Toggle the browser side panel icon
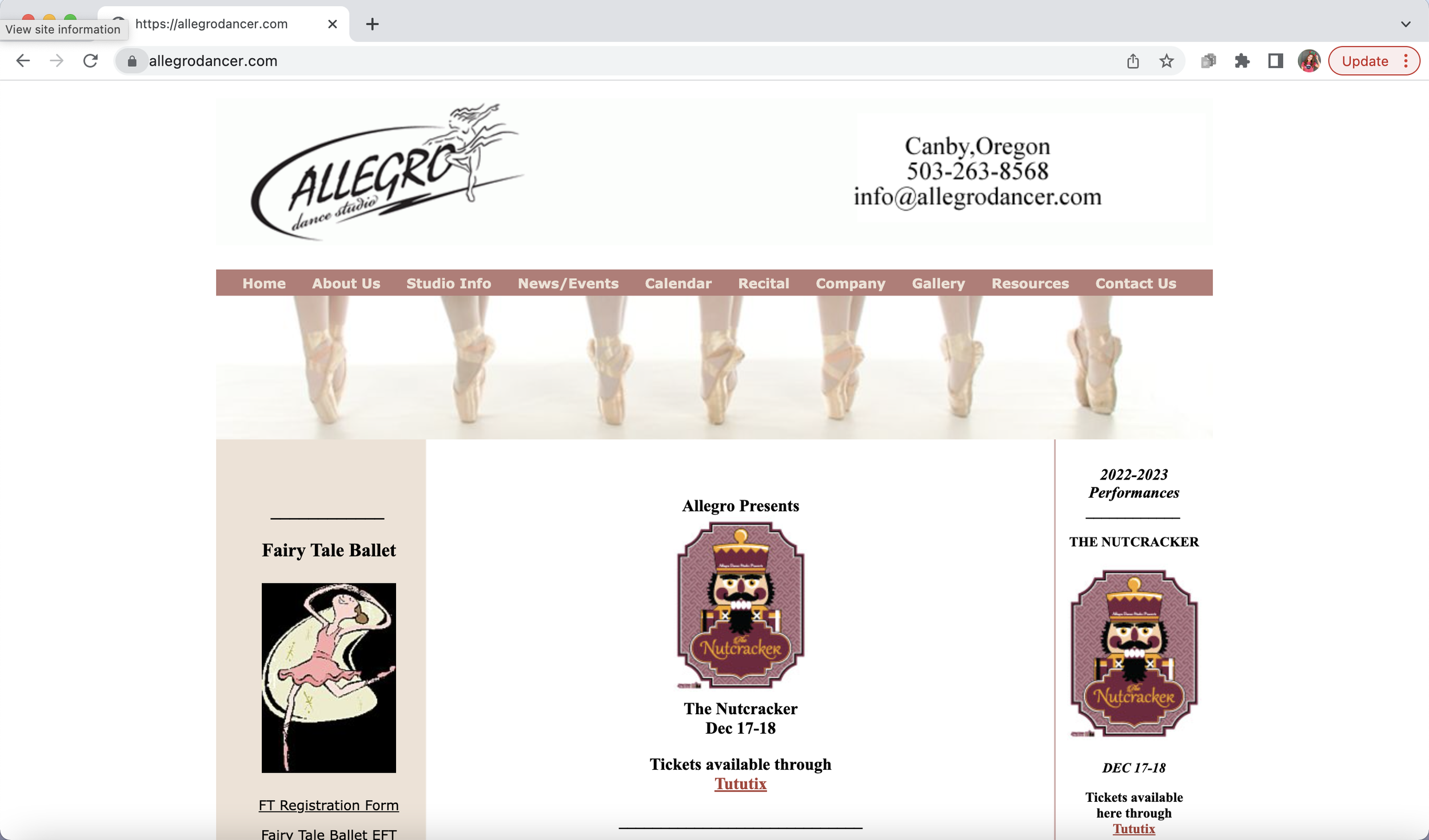1429x840 pixels. (x=1275, y=61)
